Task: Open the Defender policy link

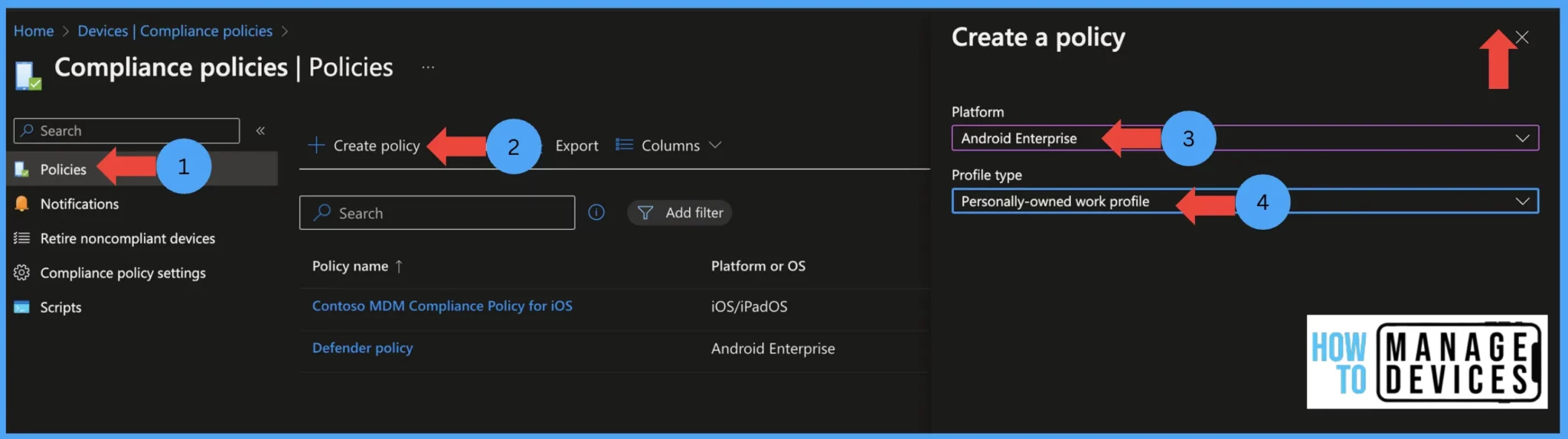Action: pos(362,348)
